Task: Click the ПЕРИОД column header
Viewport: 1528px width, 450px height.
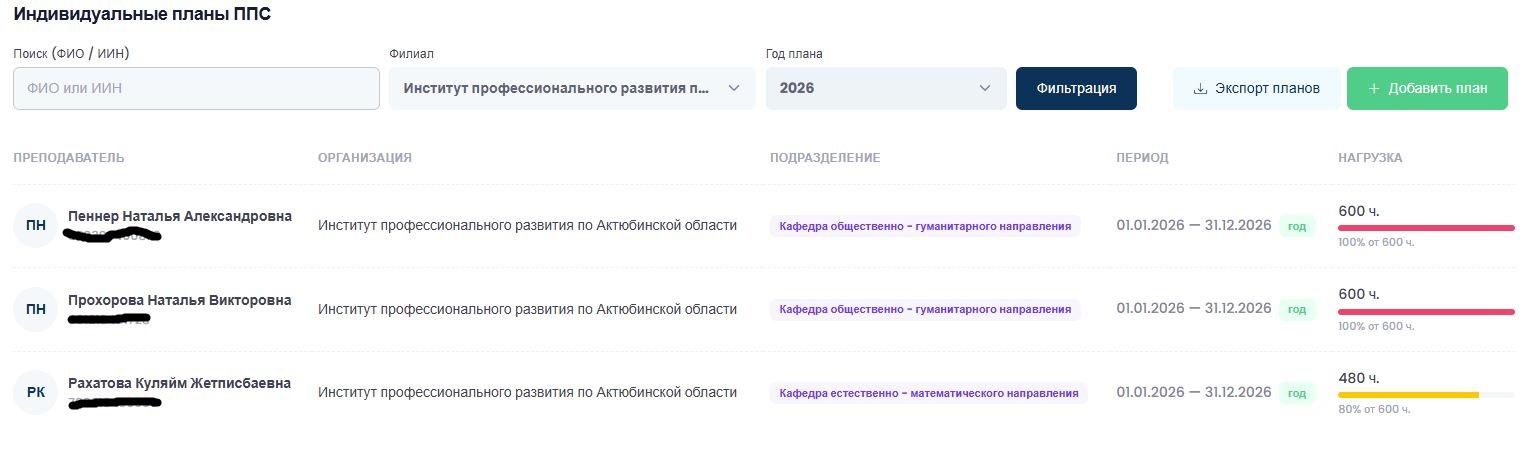Action: [x=1142, y=158]
